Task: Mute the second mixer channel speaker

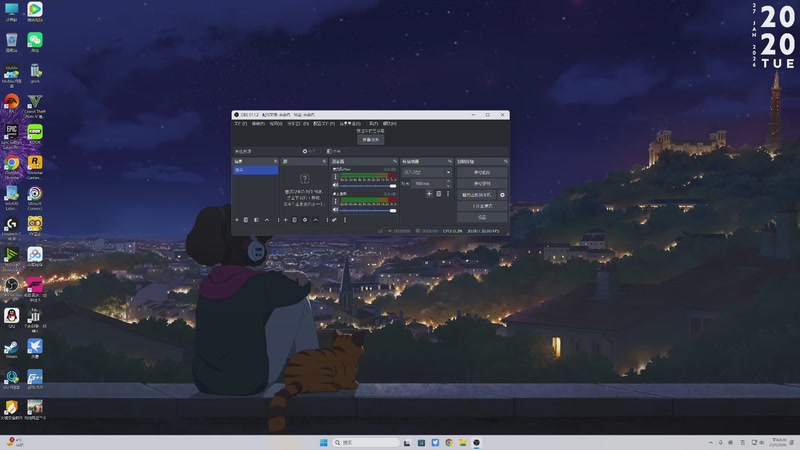Action: (x=335, y=210)
